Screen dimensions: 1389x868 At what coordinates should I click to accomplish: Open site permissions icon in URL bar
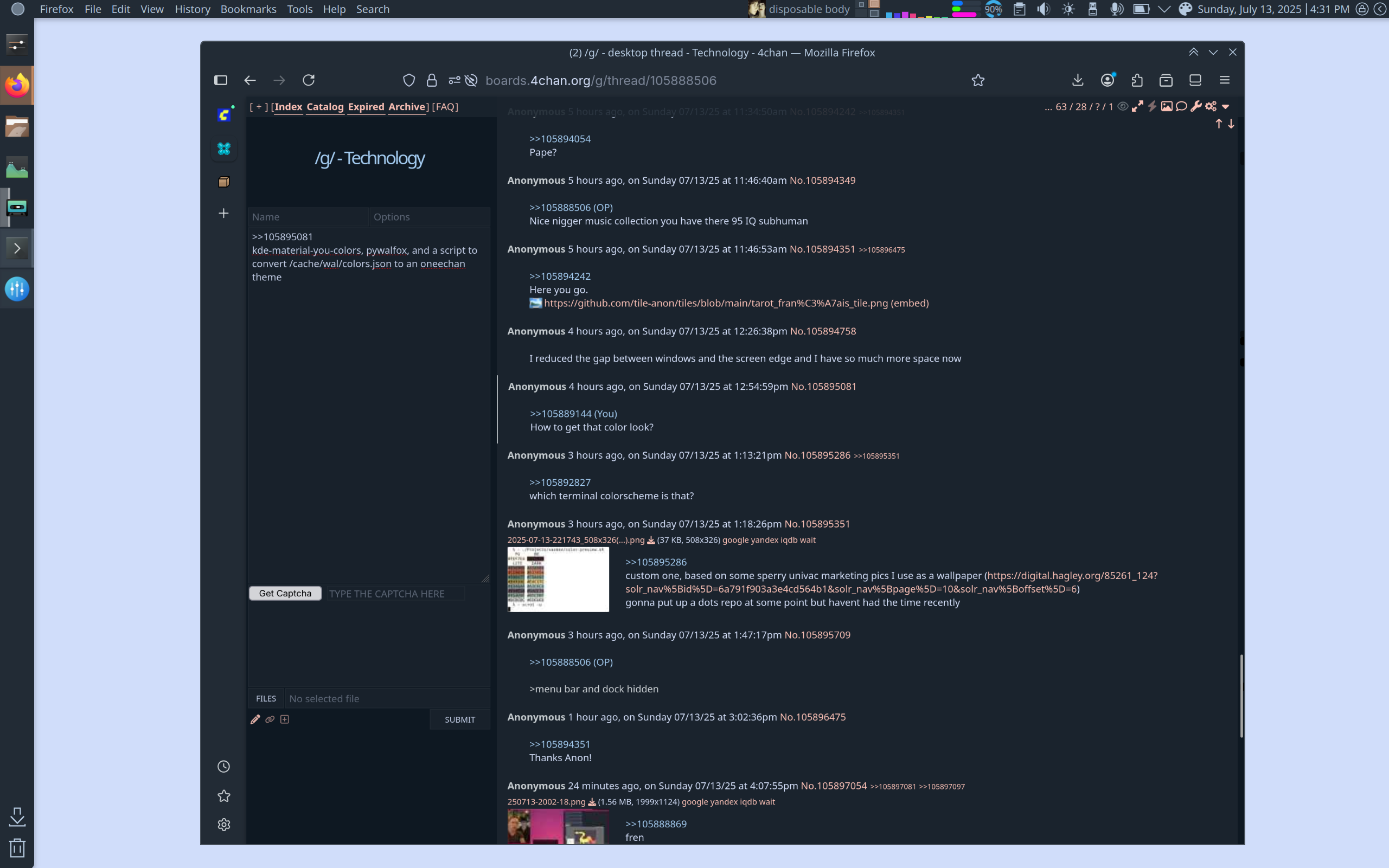coord(454,80)
